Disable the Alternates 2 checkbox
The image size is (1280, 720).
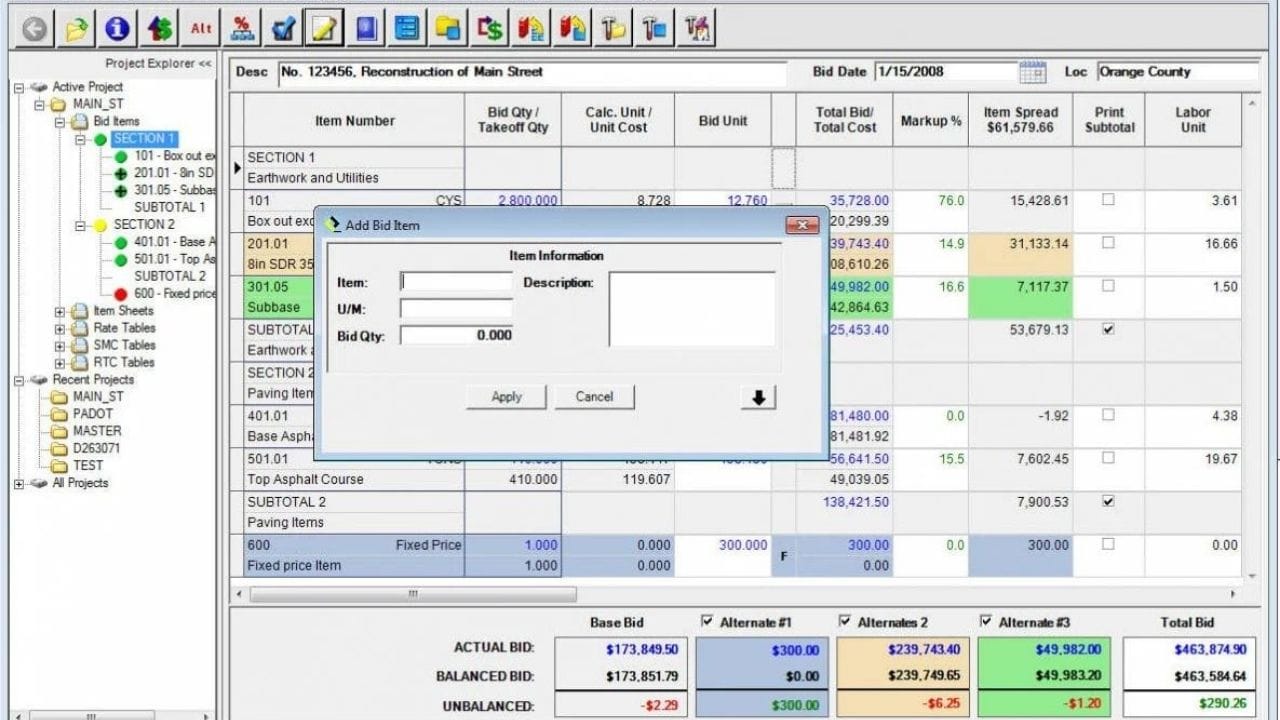pos(845,621)
